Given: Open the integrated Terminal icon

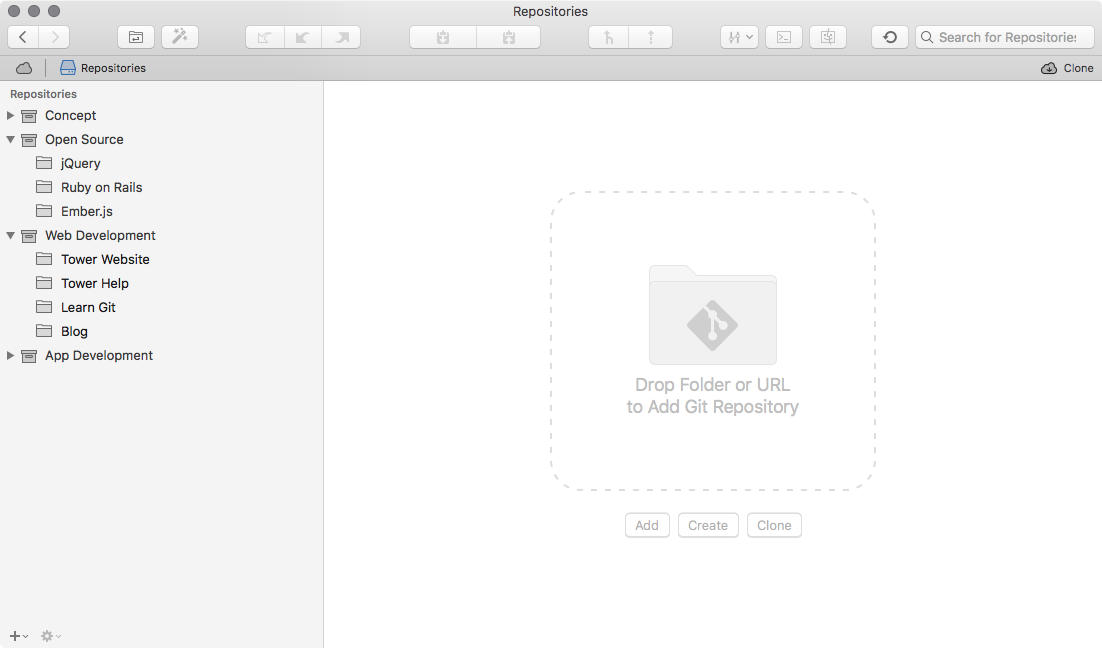Looking at the screenshot, I should (784, 36).
